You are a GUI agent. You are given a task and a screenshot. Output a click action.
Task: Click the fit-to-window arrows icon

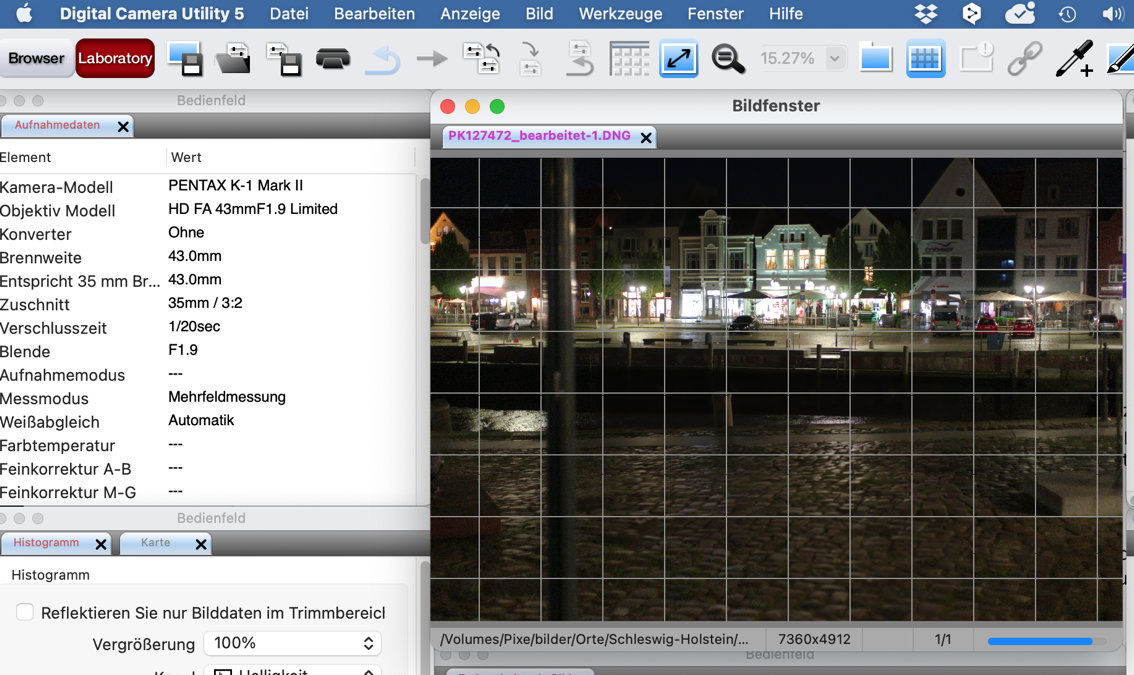[679, 59]
